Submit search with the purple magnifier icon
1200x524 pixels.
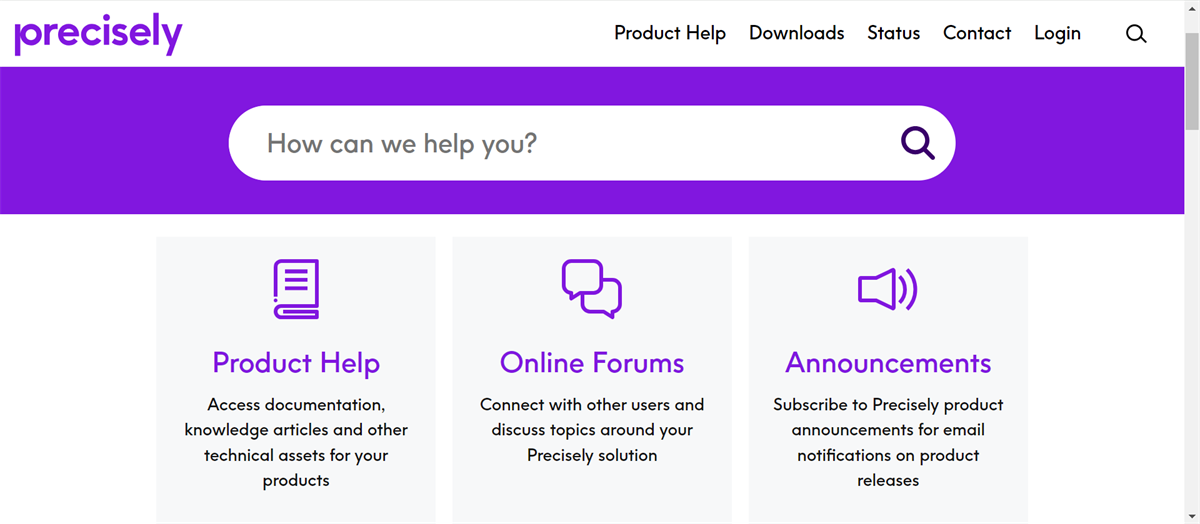917,143
